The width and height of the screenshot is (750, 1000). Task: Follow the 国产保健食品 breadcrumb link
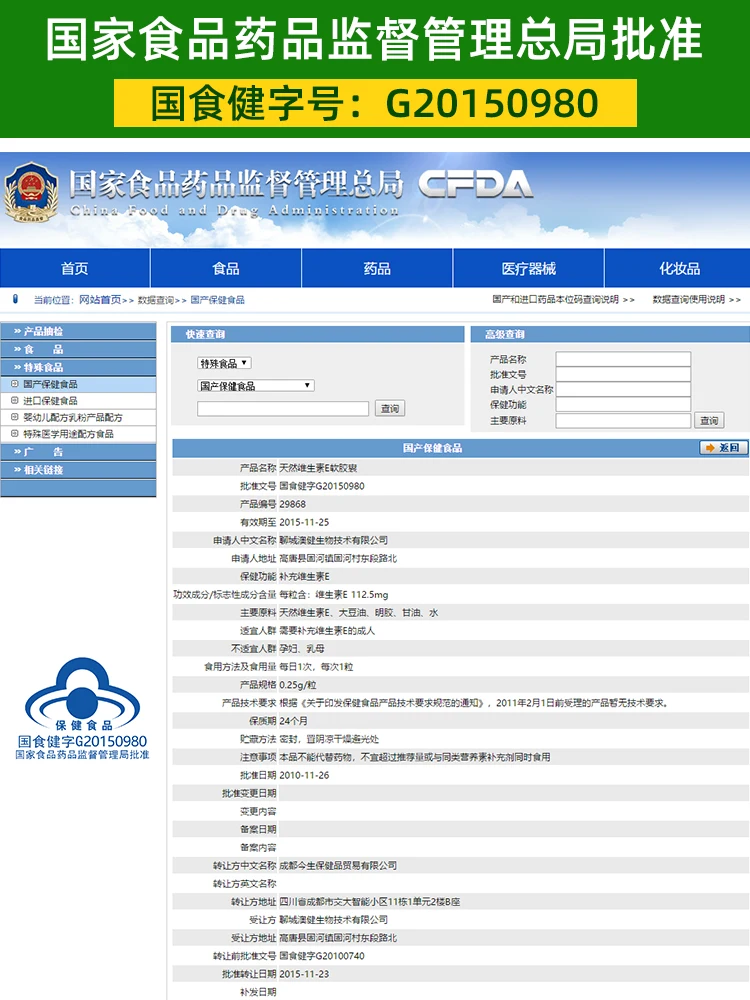(x=217, y=300)
